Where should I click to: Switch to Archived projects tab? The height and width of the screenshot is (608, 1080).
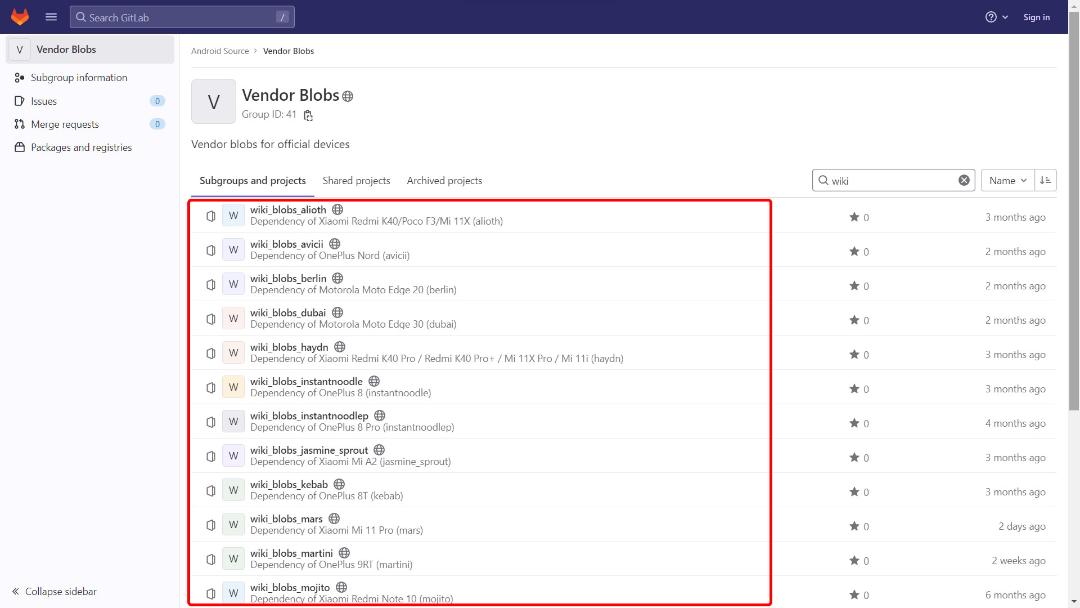(444, 180)
